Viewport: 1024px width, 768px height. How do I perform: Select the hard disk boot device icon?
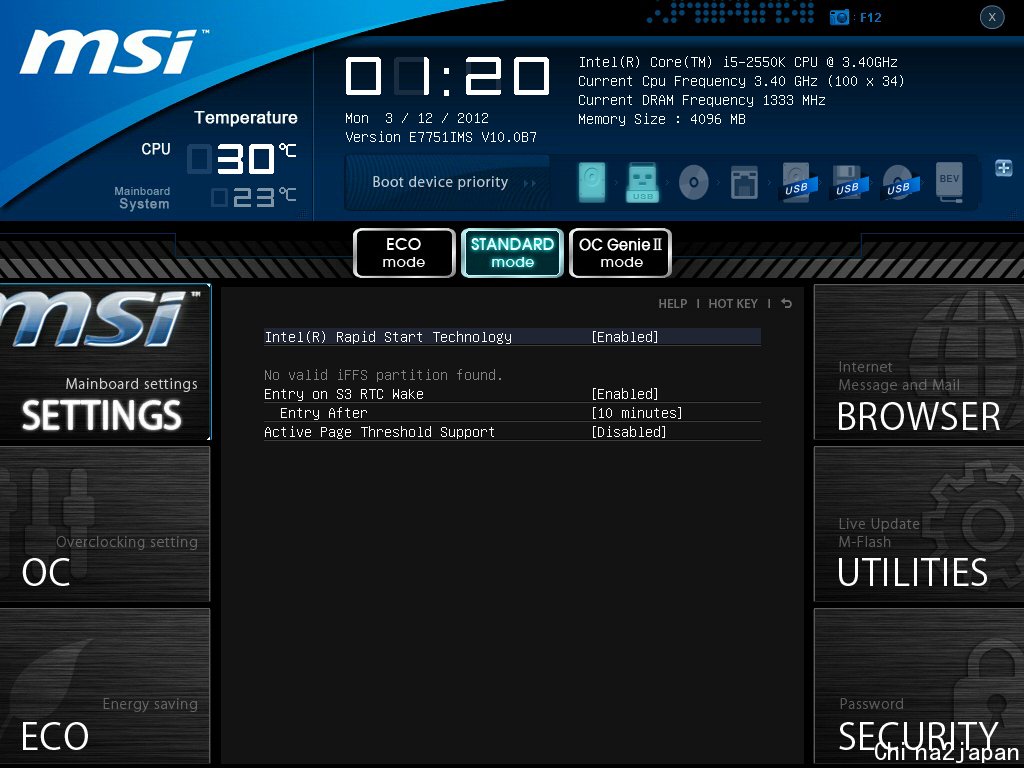point(592,182)
